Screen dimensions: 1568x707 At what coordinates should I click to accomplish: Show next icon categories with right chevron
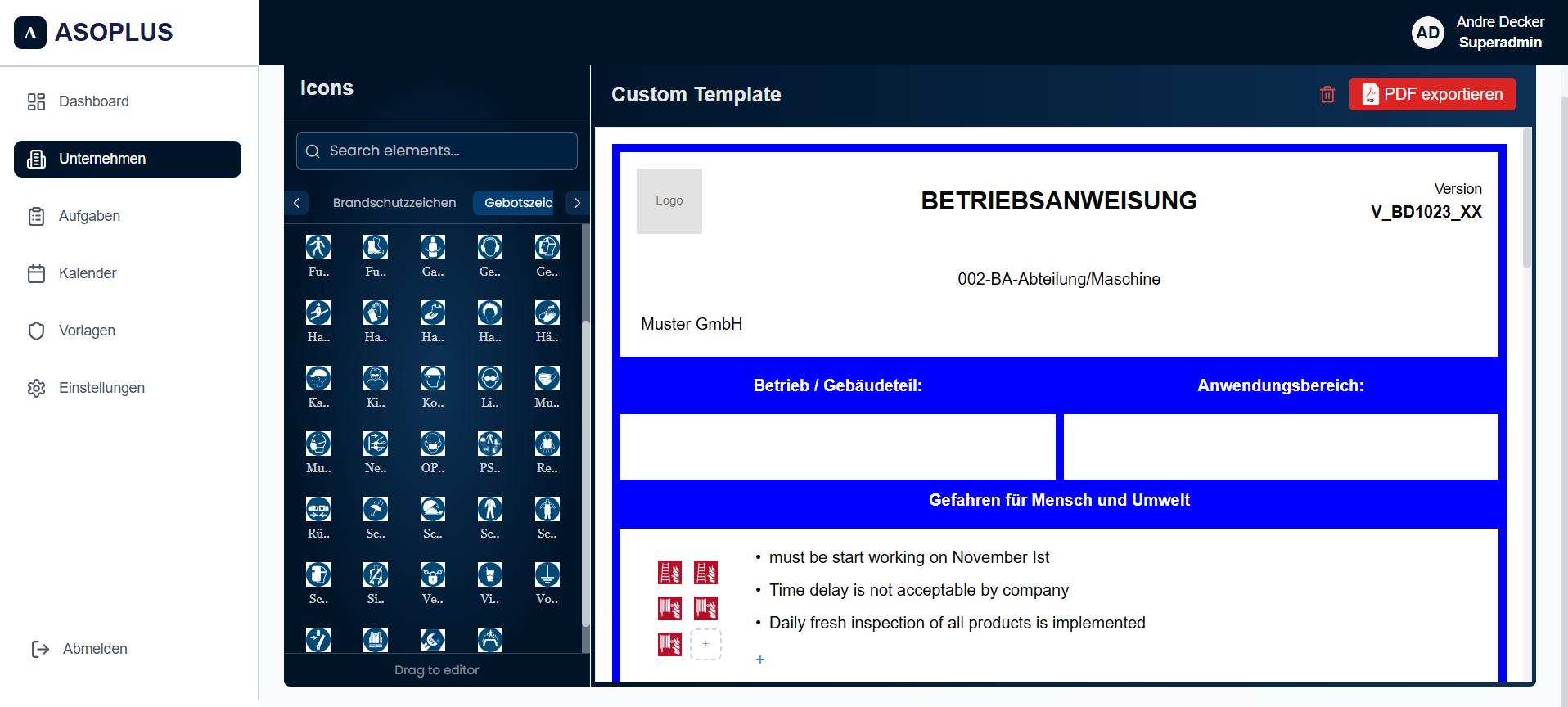coord(578,203)
